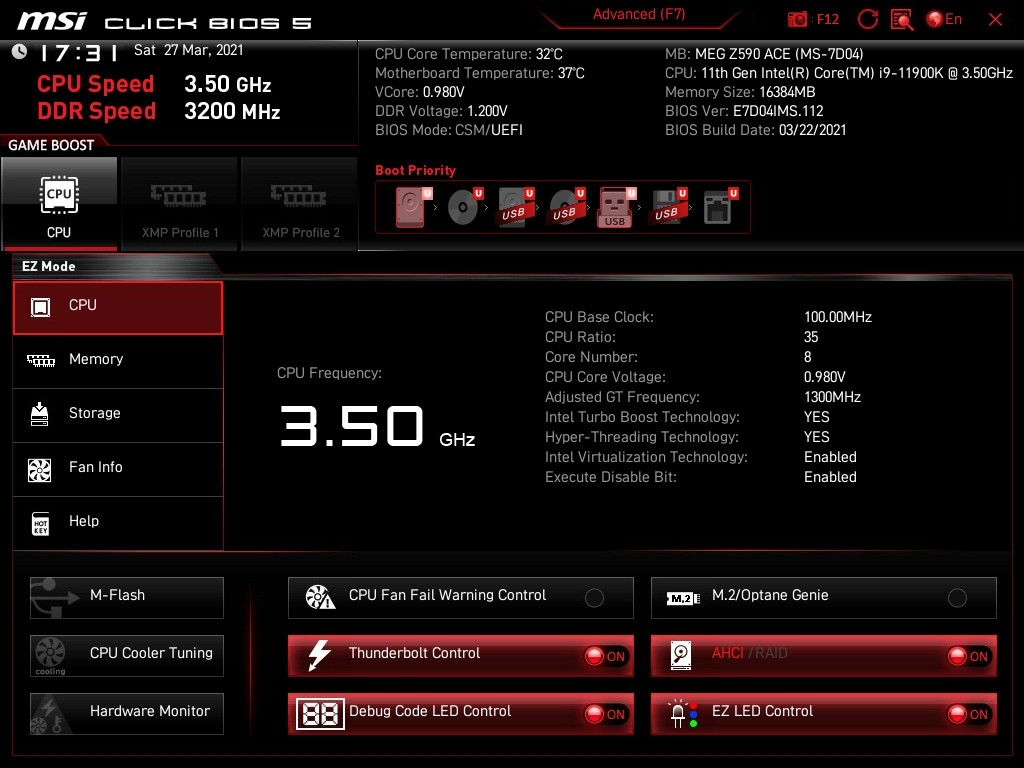The height and width of the screenshot is (768, 1024).
Task: Click the M.2 module icon
Action: coord(683,598)
